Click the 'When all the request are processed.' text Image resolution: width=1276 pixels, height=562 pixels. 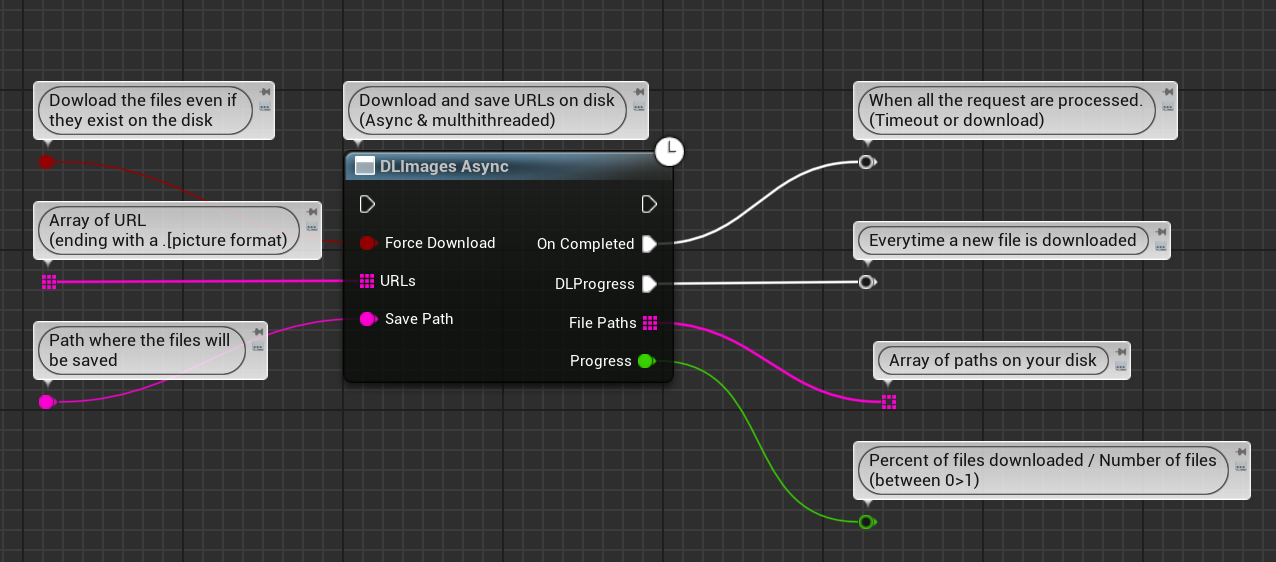coord(1006,100)
